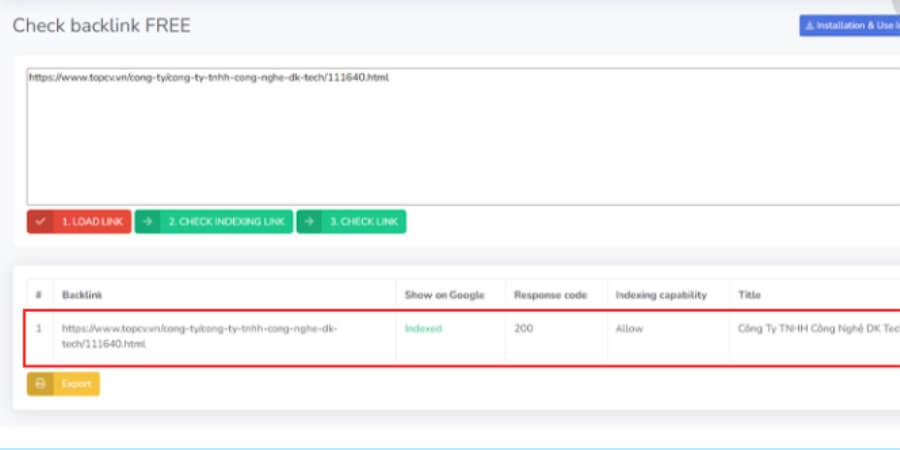Click the checkmark icon on Load Link
The height and width of the screenshot is (450, 900).
click(x=40, y=222)
